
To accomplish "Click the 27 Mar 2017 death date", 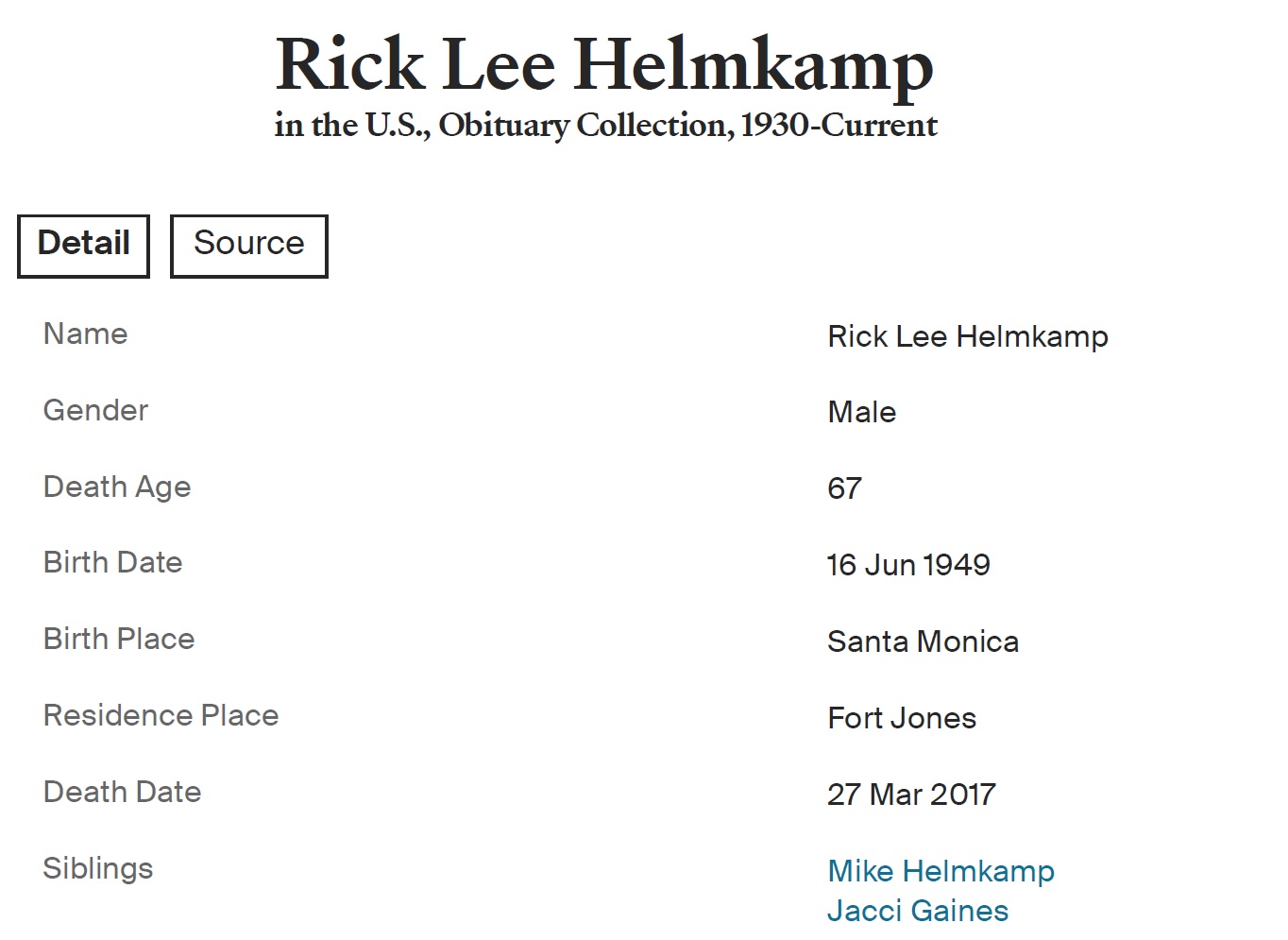I will [x=911, y=795].
